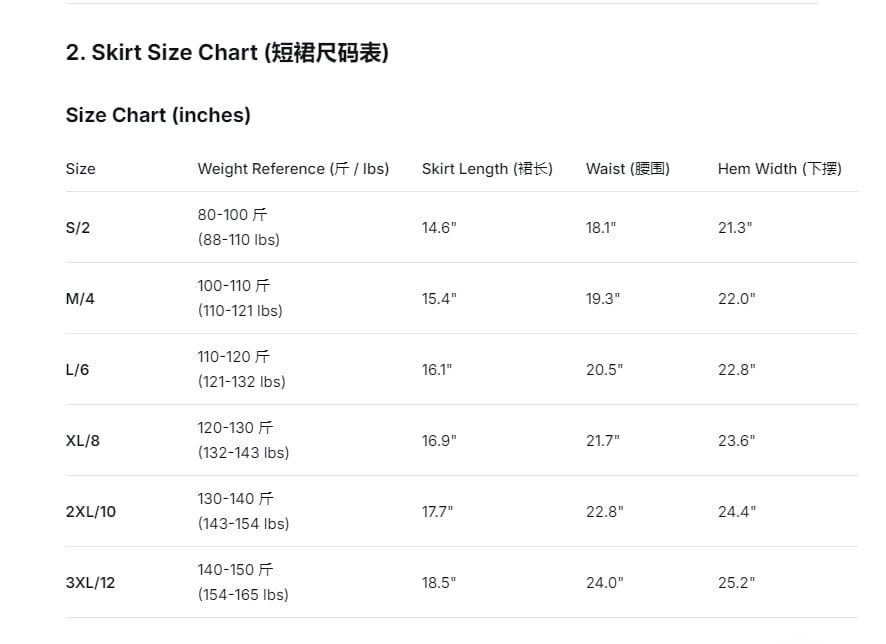Click the Skirt Size Chart heading
This screenshot has width=886, height=644.
pyautogui.click(x=227, y=53)
